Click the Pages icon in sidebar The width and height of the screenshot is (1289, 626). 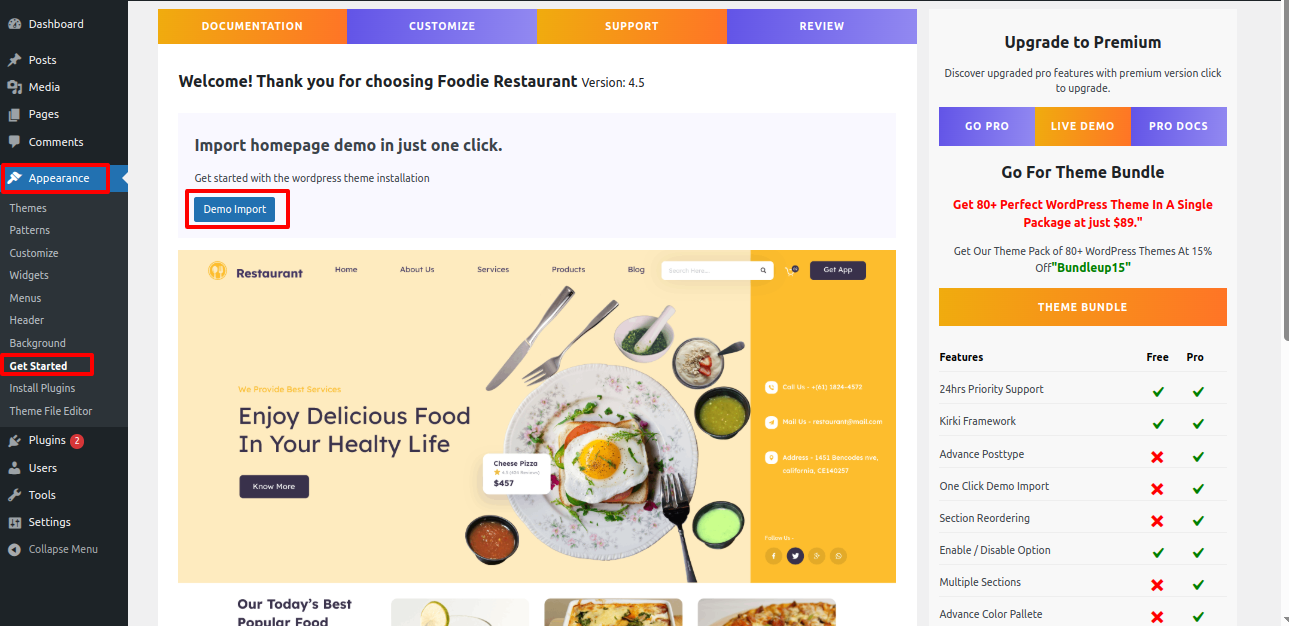coord(14,114)
